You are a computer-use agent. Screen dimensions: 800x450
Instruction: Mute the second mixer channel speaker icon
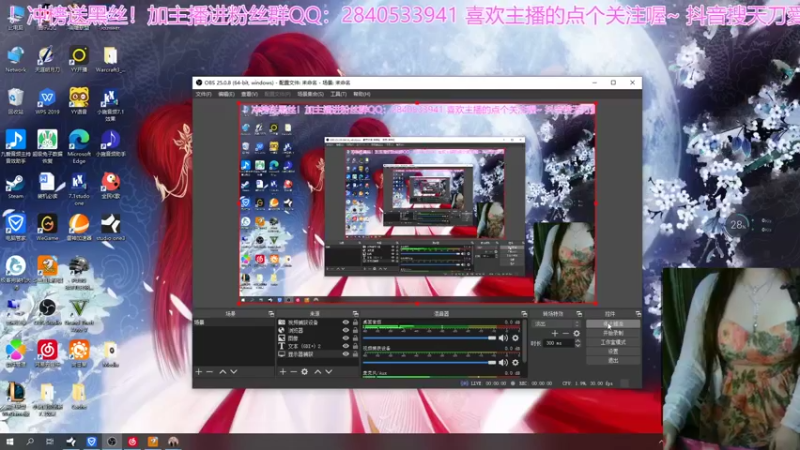tap(504, 362)
